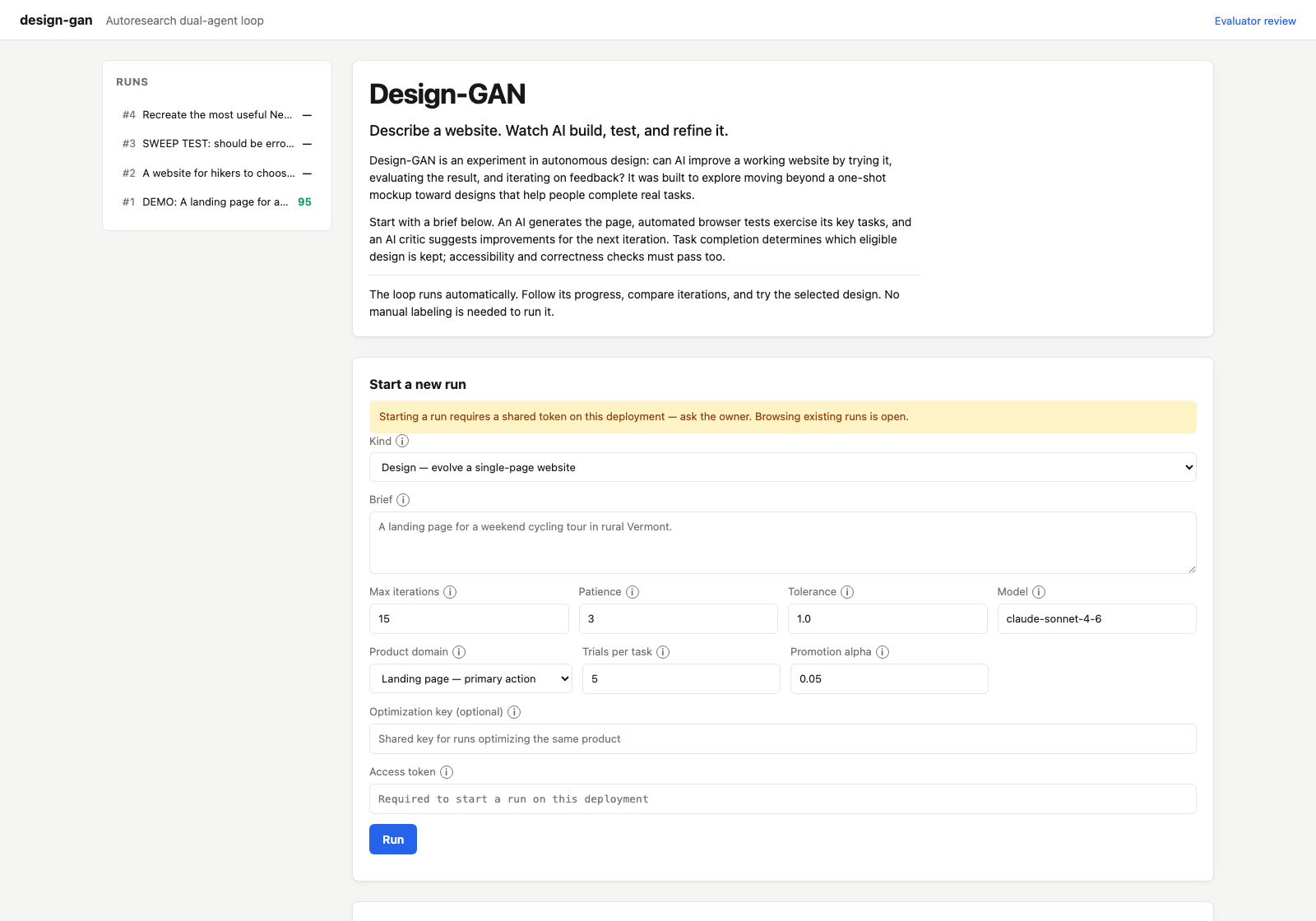Open run #2 website for hikers
This screenshot has width=1316, height=921.
[217, 173]
